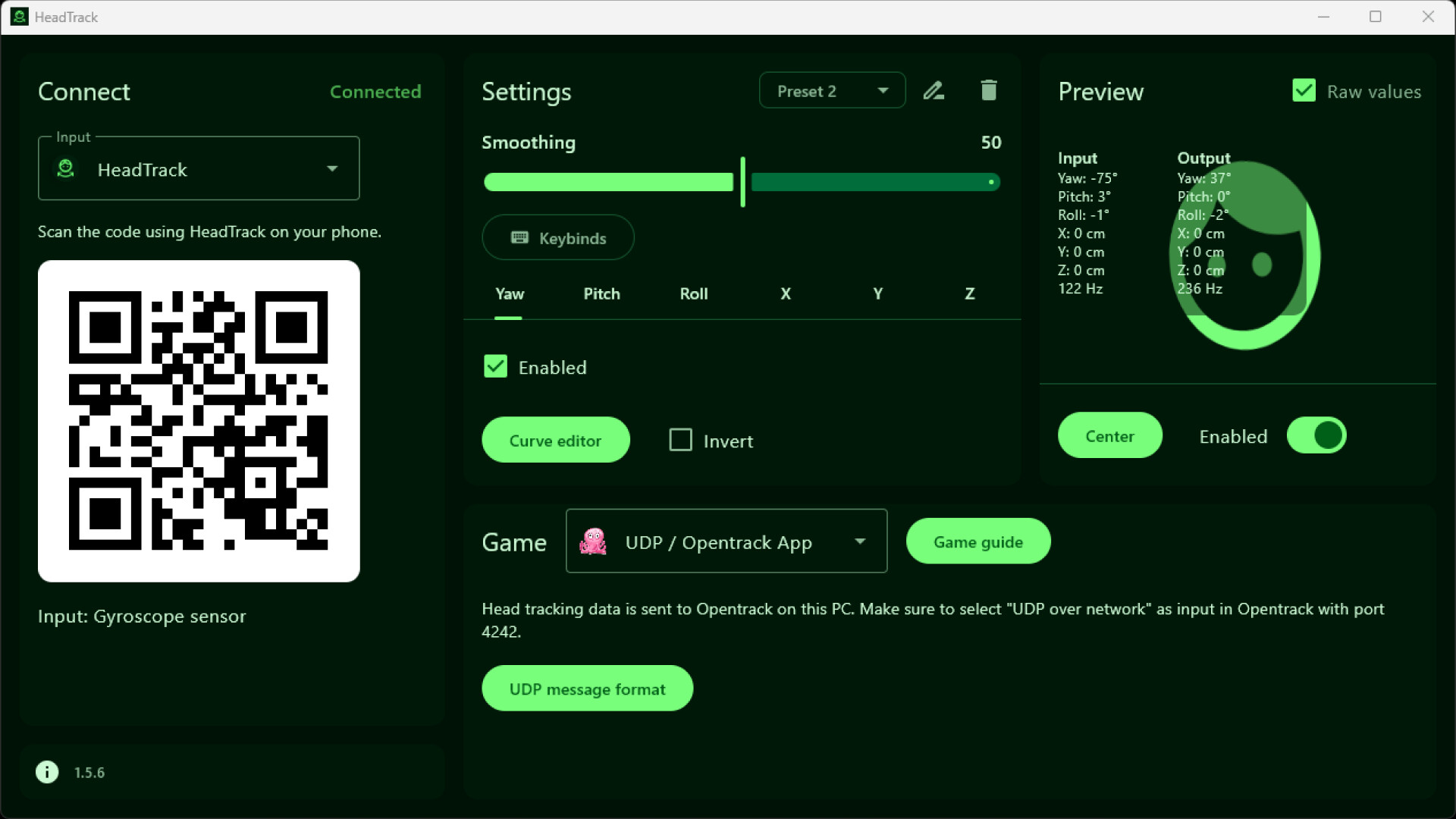Close the HeadTrack window
1456x819 pixels.
pos(1428,17)
